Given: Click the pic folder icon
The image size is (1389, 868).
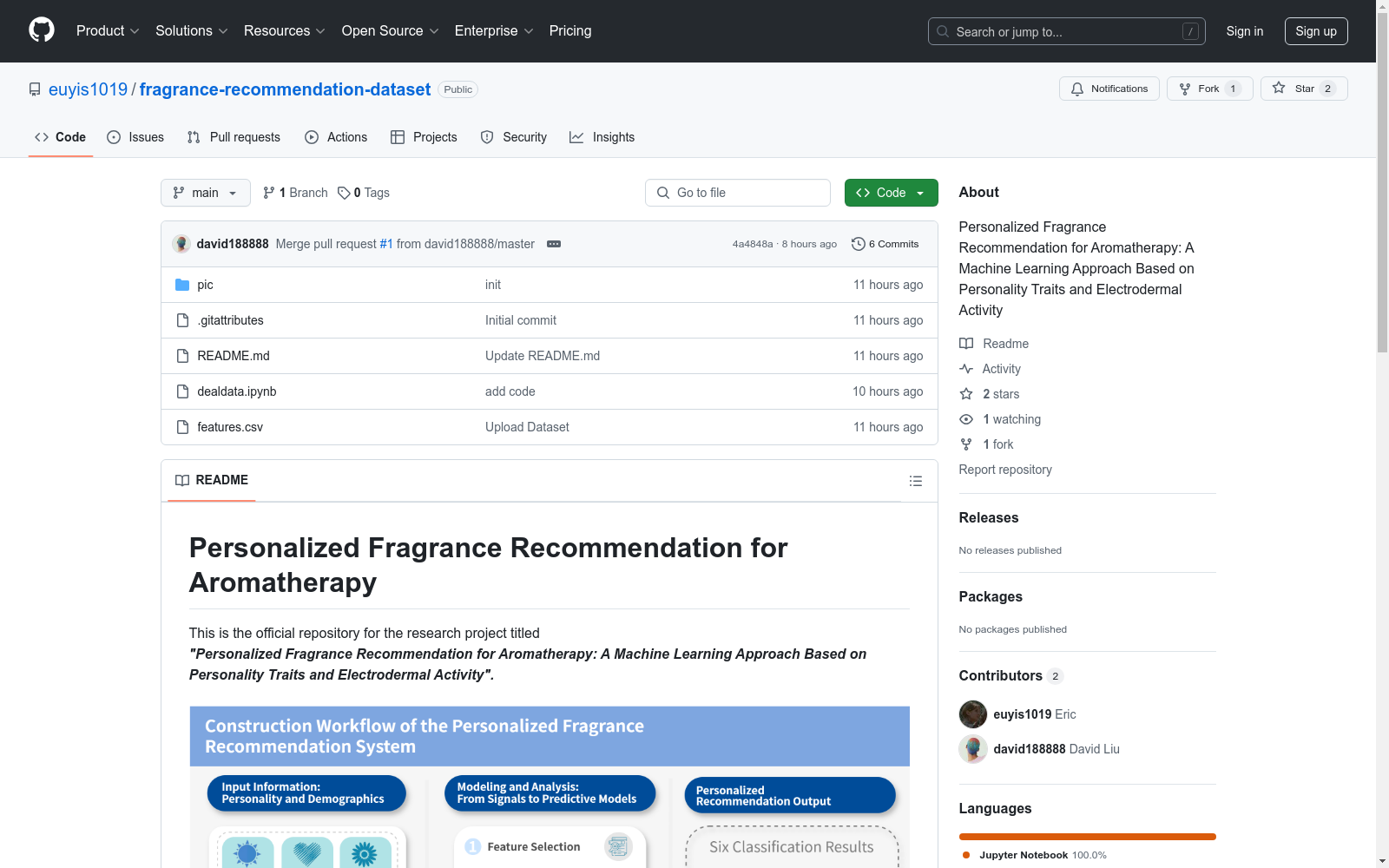Looking at the screenshot, I should click(x=182, y=285).
